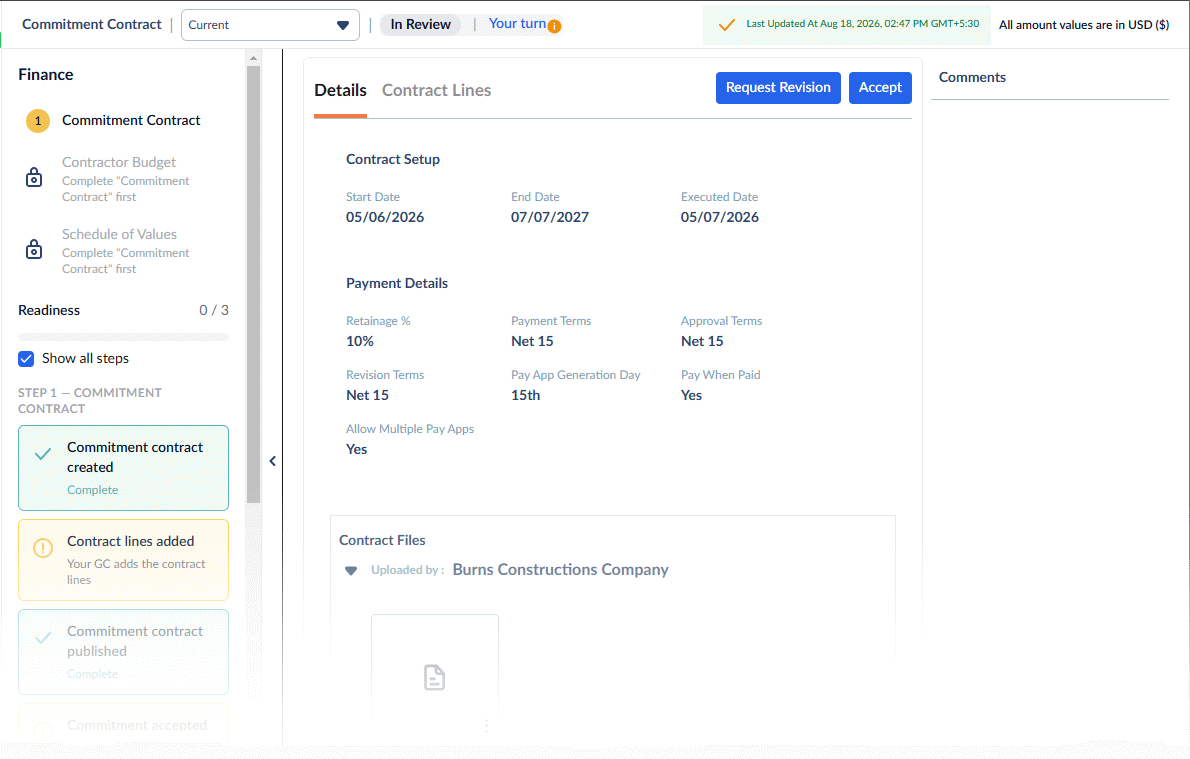The width and height of the screenshot is (1190, 759).
Task: Click the Request Revision button
Action: click(x=778, y=88)
